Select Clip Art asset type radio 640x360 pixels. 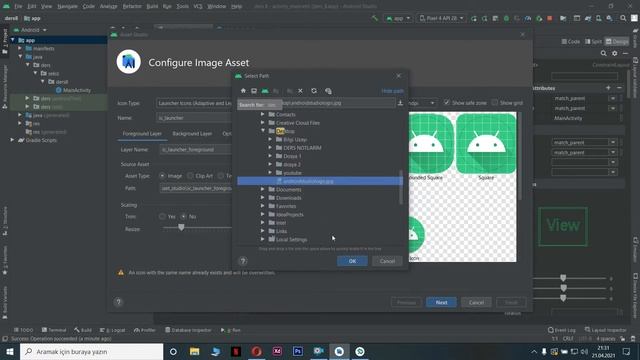click(190, 176)
